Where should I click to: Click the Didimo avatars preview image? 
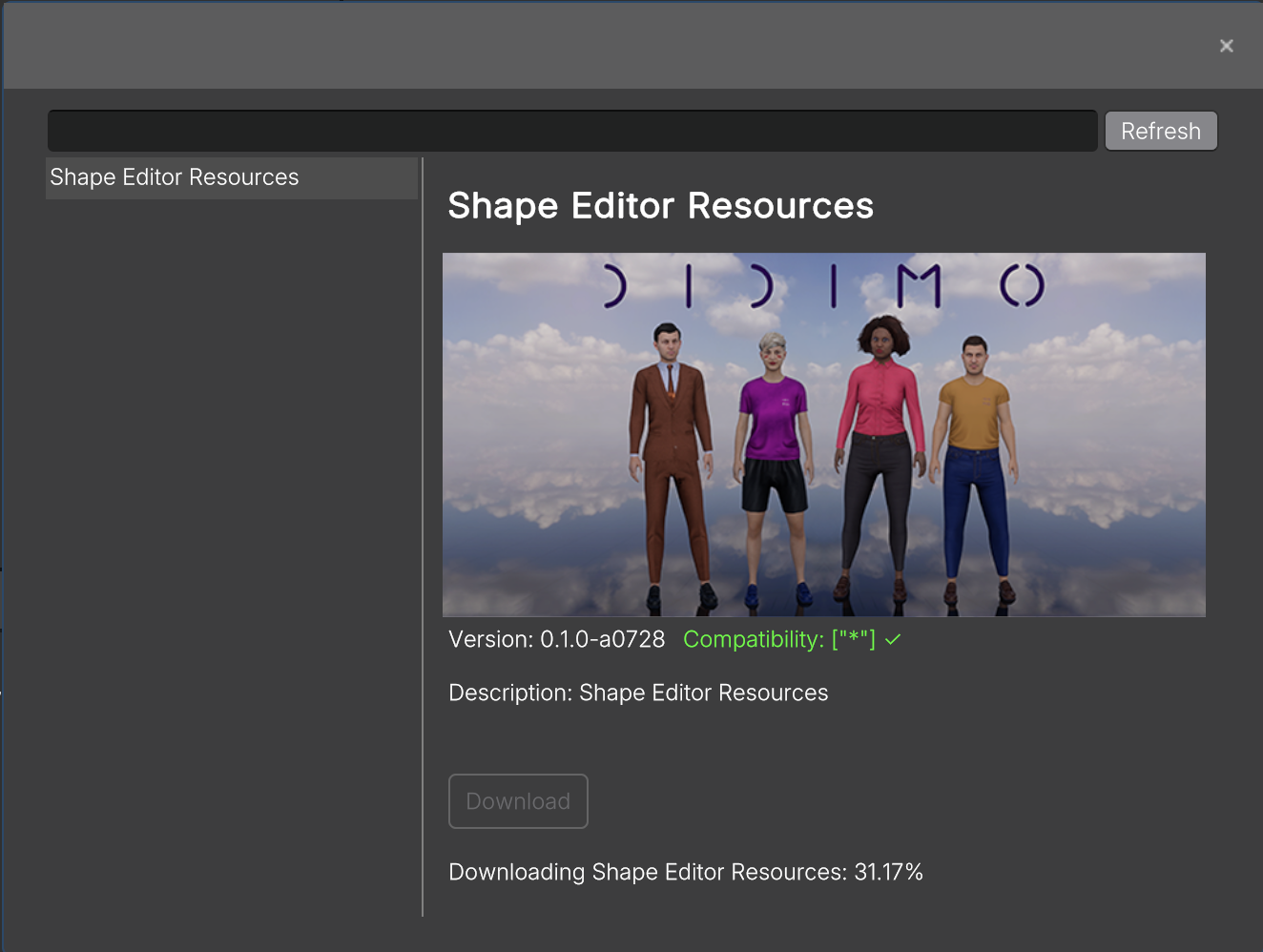(x=824, y=434)
